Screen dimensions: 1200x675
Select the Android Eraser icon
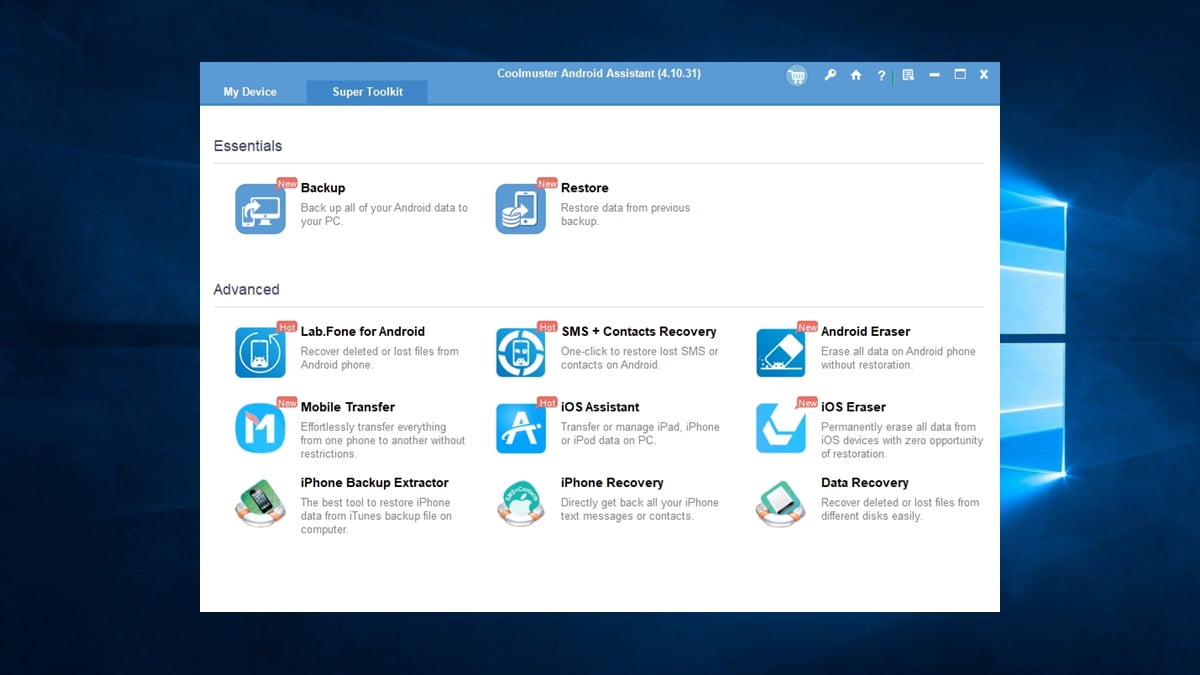tap(780, 353)
